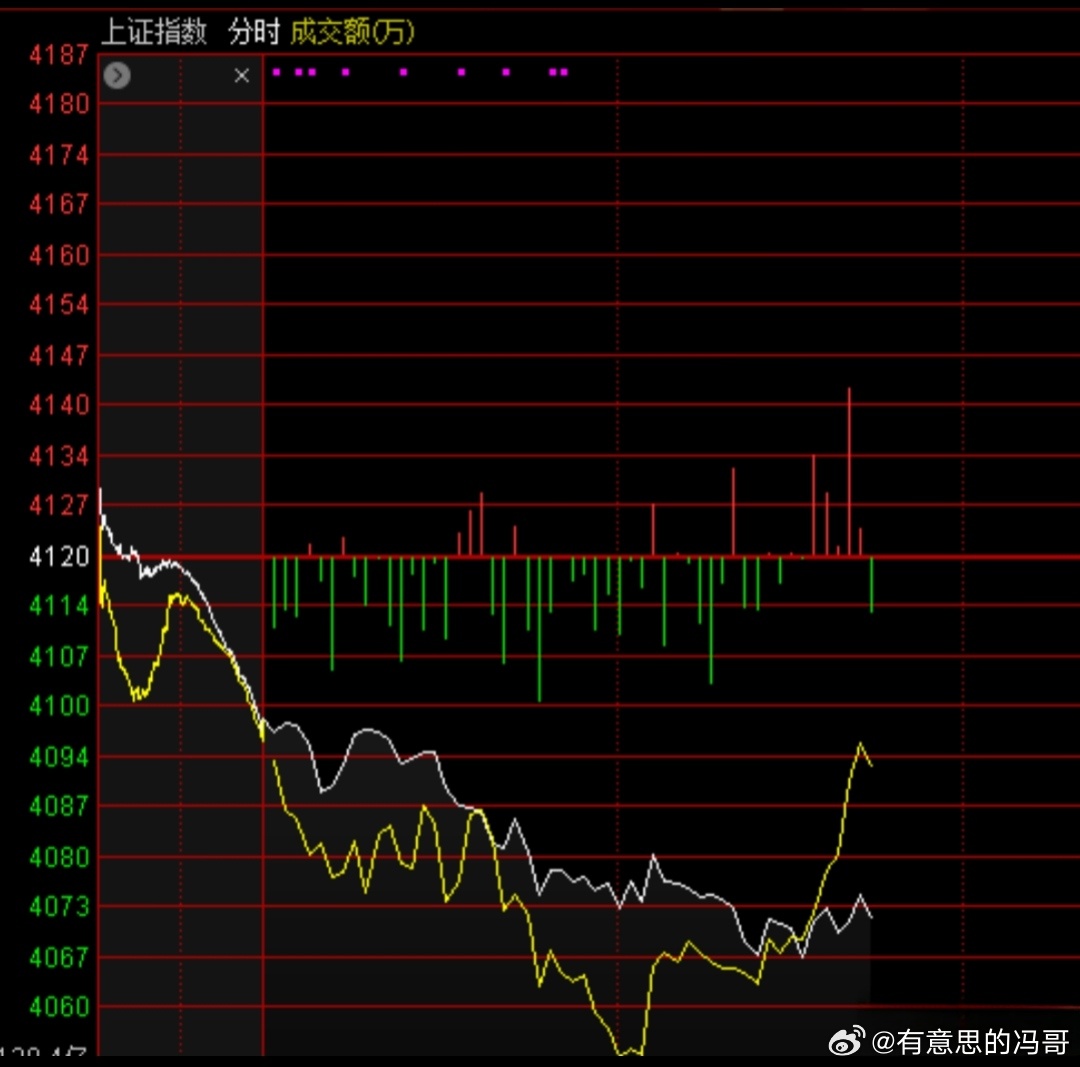Screen dimensions: 1080x1067
Task: Select the 成交额(万) indicator label
Action: 352,32
